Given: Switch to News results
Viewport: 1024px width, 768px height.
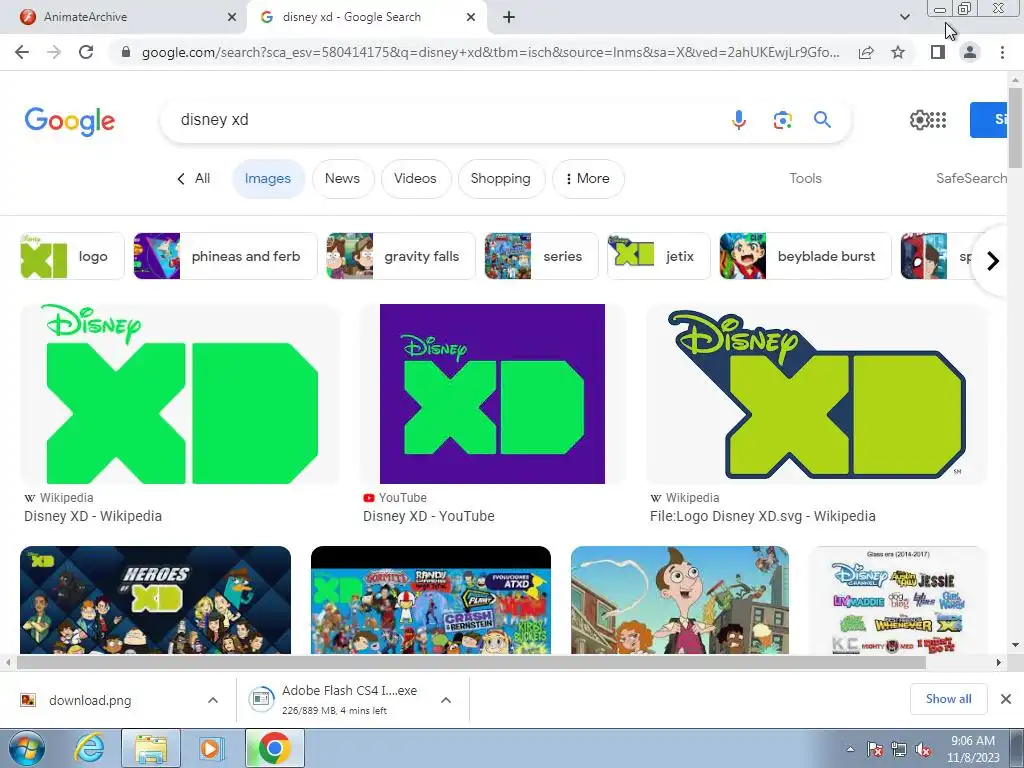Looking at the screenshot, I should 343,178.
